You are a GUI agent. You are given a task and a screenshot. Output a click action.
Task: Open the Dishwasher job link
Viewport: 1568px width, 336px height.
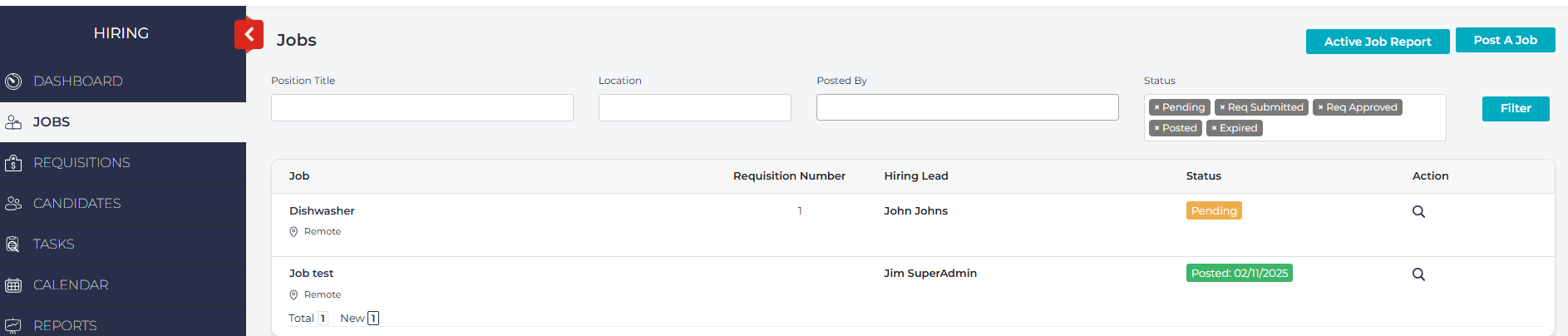322,211
